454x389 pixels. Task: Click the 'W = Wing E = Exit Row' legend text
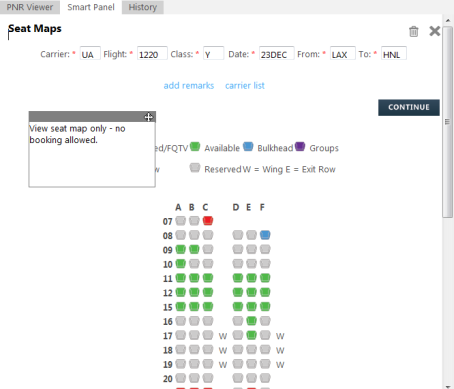click(x=289, y=169)
